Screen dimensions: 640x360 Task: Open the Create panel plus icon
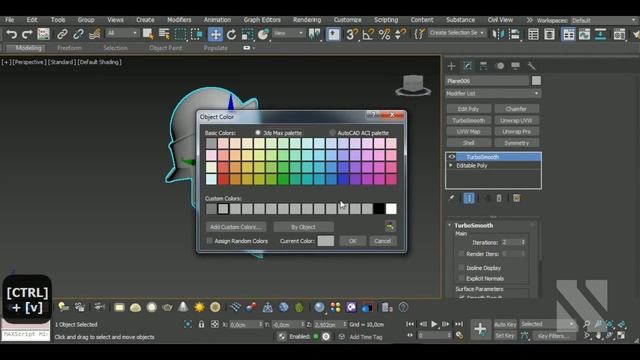point(451,66)
